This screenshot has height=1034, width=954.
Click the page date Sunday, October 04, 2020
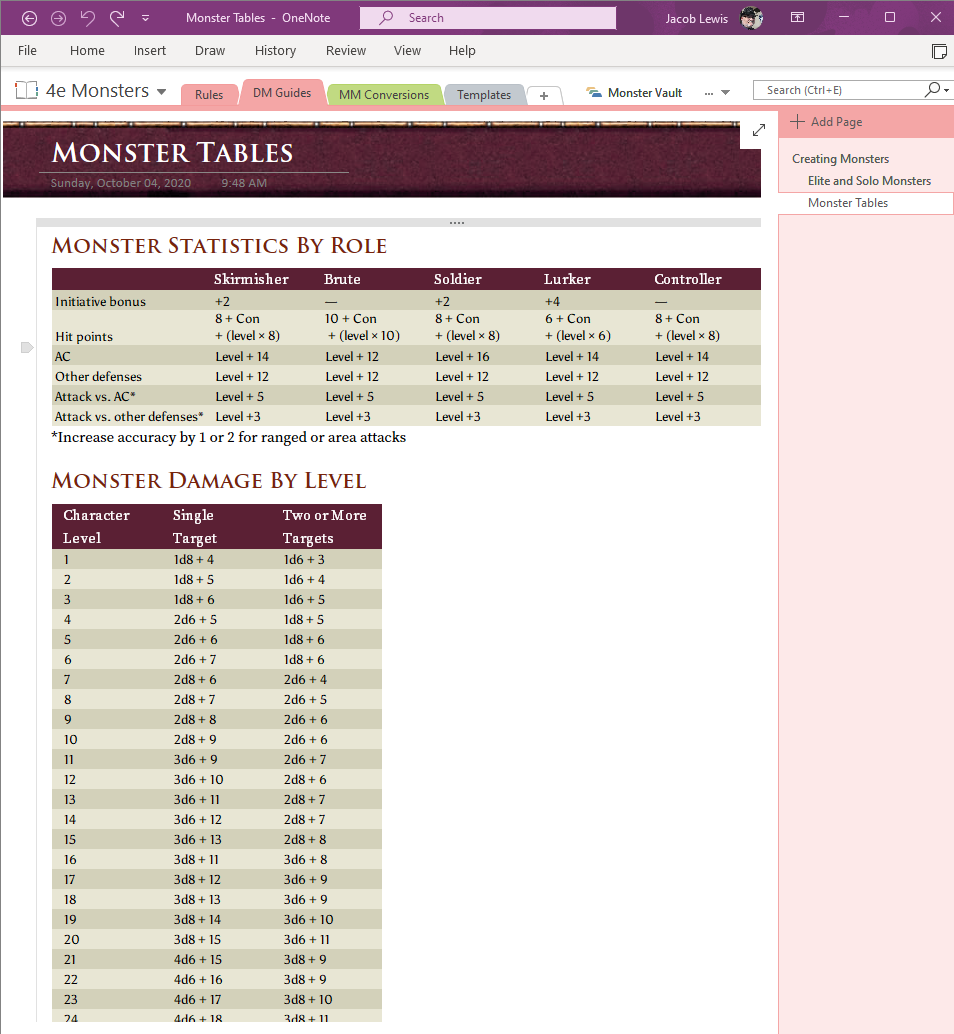[121, 183]
